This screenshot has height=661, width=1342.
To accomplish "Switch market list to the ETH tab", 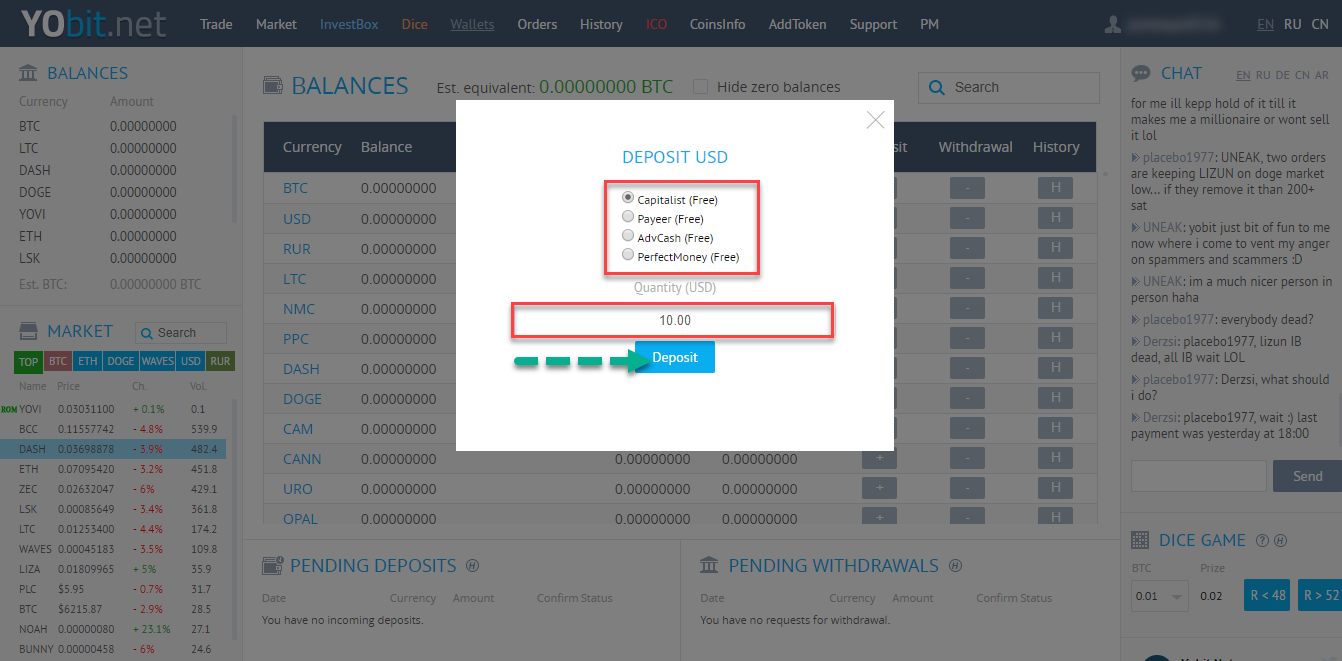I will 88,361.
